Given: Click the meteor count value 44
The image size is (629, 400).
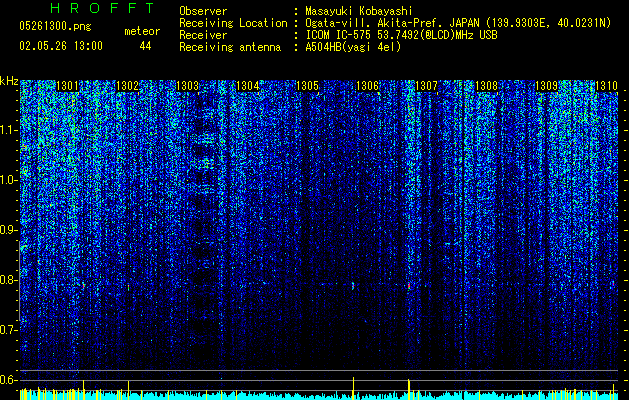Looking at the screenshot, I should pyautogui.click(x=145, y=46).
